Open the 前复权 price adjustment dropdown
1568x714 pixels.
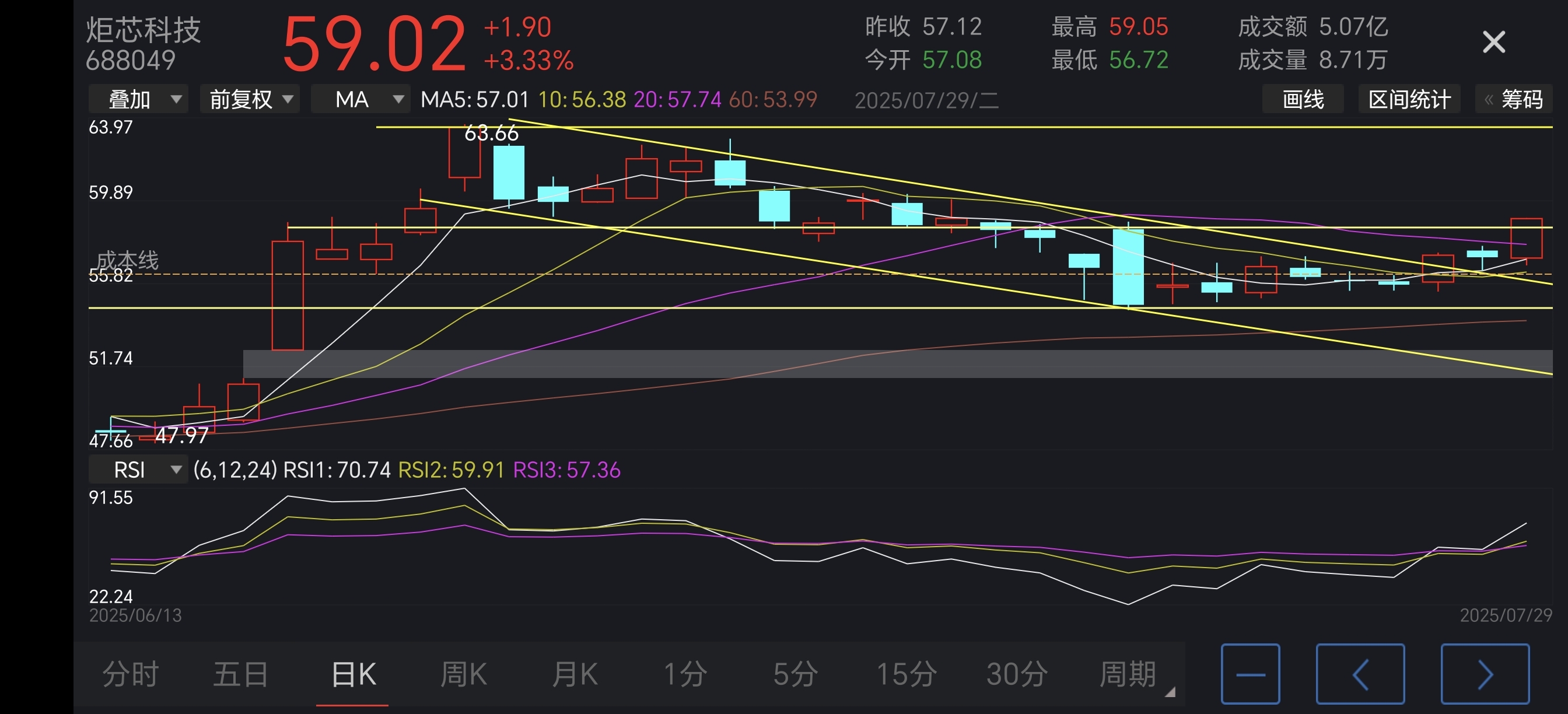[250, 99]
